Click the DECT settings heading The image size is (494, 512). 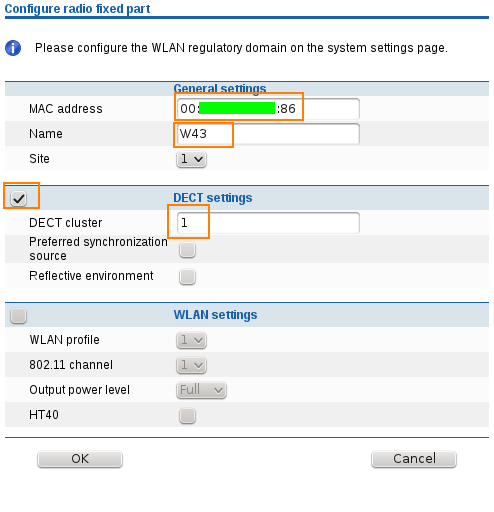pyautogui.click(x=213, y=198)
